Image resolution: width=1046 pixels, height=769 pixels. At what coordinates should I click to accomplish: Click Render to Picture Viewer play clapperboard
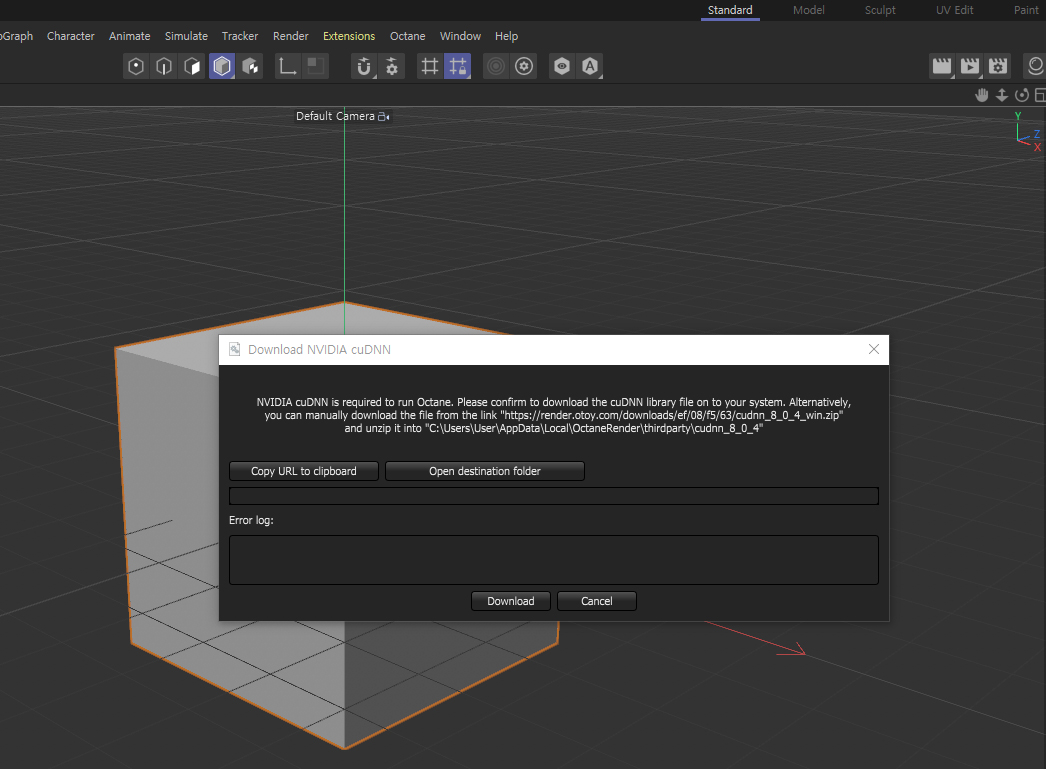969,66
